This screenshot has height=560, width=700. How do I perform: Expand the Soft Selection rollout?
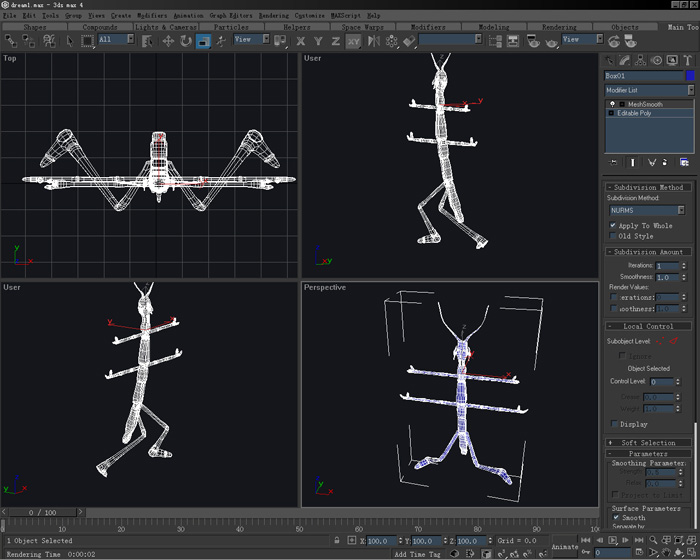click(x=648, y=443)
